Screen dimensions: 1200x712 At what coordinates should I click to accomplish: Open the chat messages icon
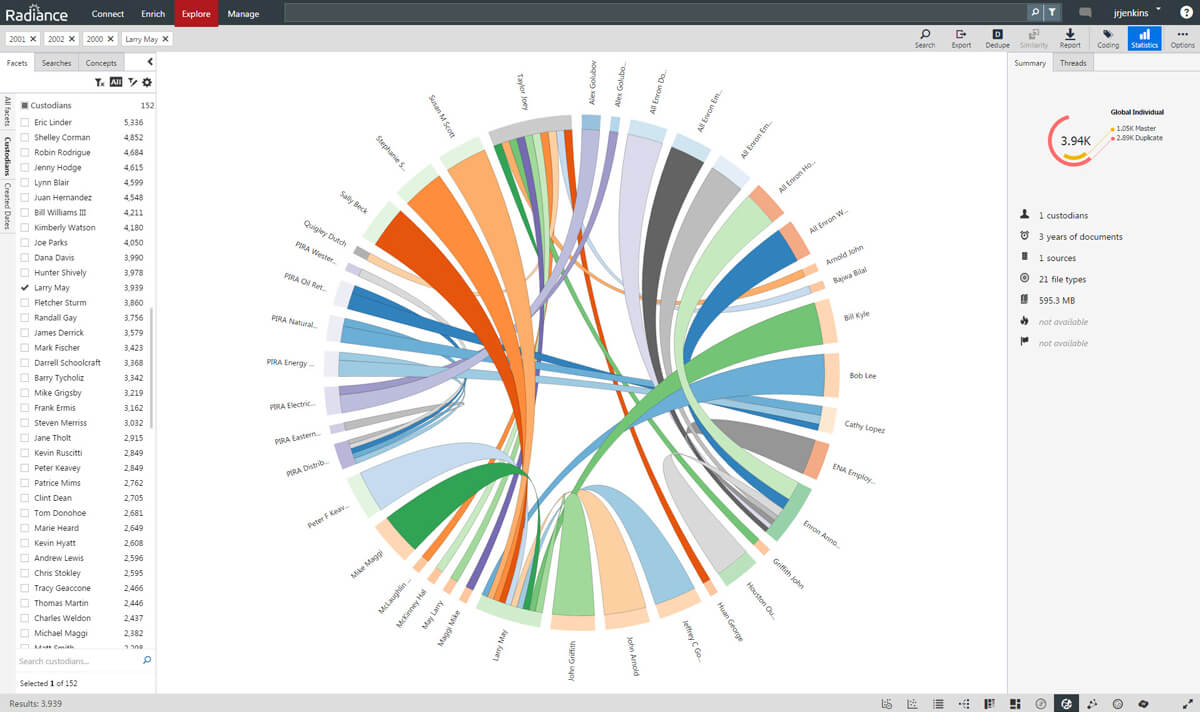[x=1085, y=14]
